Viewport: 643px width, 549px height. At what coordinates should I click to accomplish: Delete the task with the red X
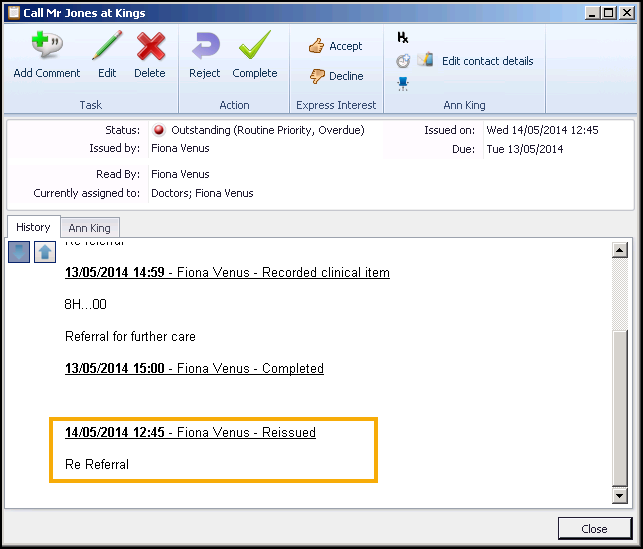(x=150, y=47)
